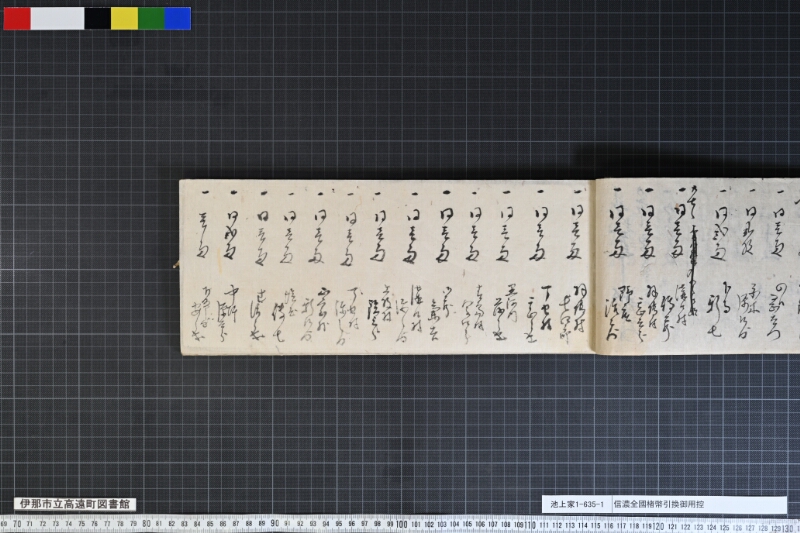Click the black color patch
Viewport: 800px width, 533px height.
97,18
